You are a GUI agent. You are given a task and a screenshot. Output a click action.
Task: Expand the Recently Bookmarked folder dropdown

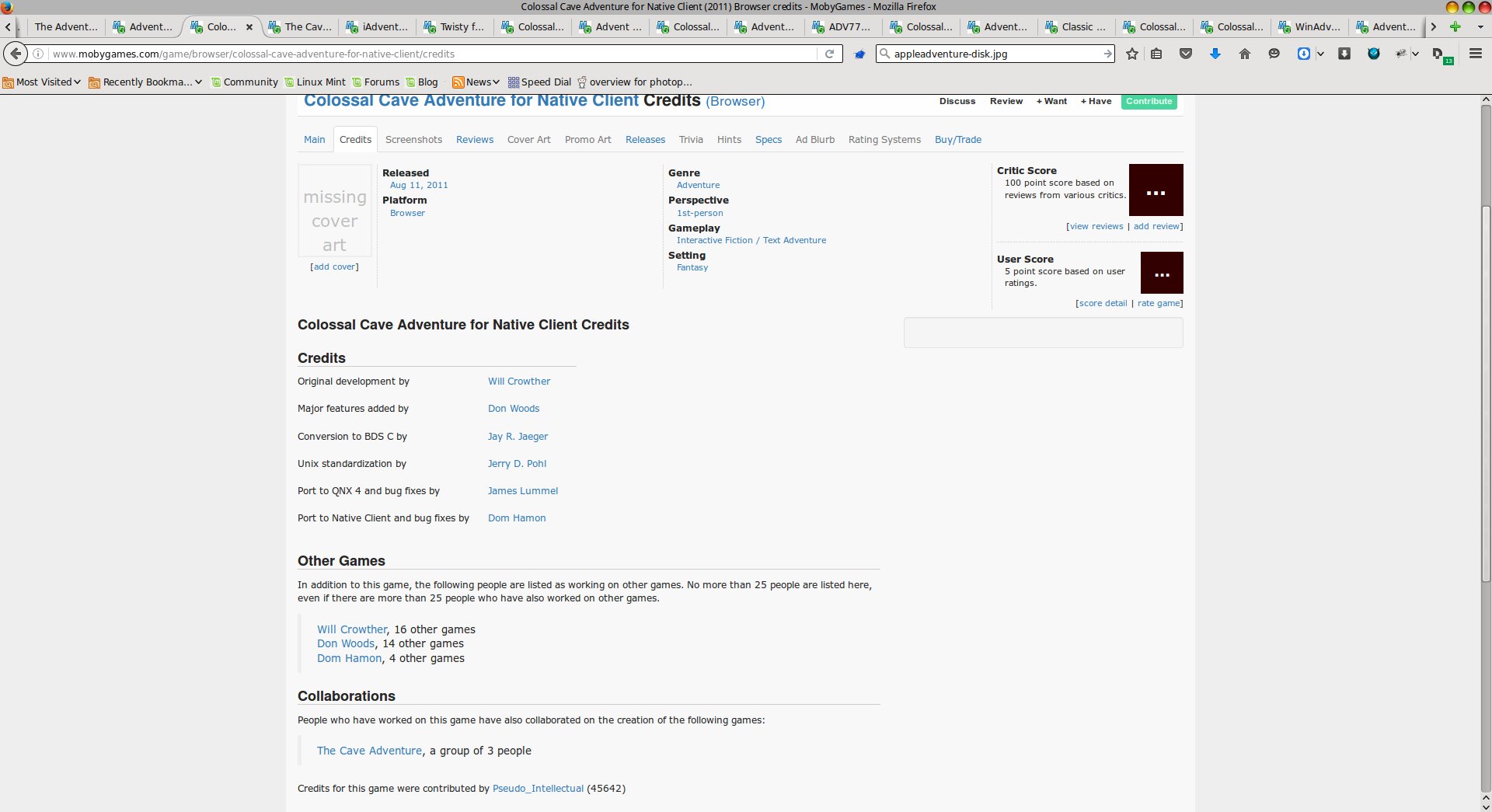click(x=145, y=82)
